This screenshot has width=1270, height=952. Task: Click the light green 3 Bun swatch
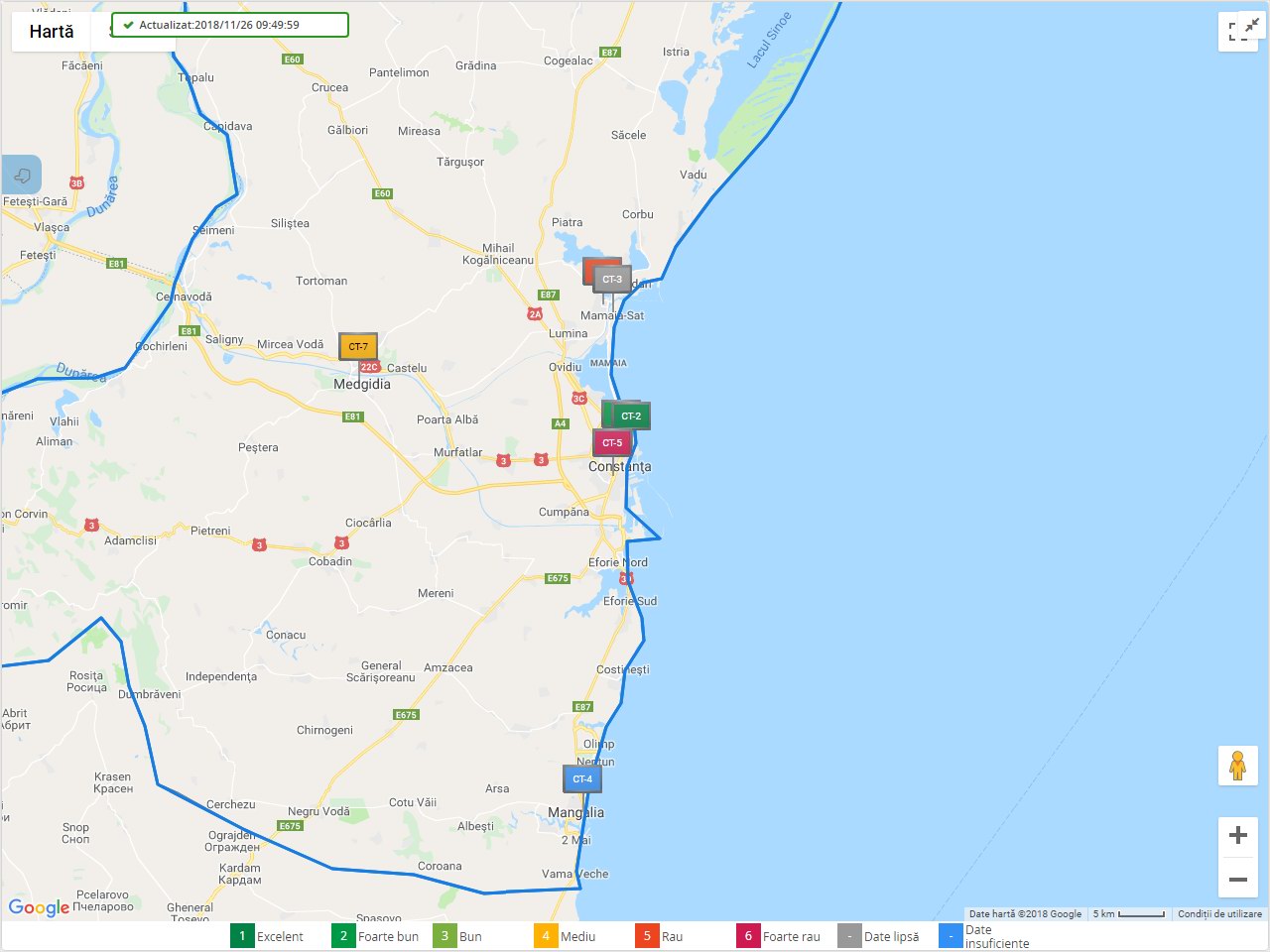[444, 936]
